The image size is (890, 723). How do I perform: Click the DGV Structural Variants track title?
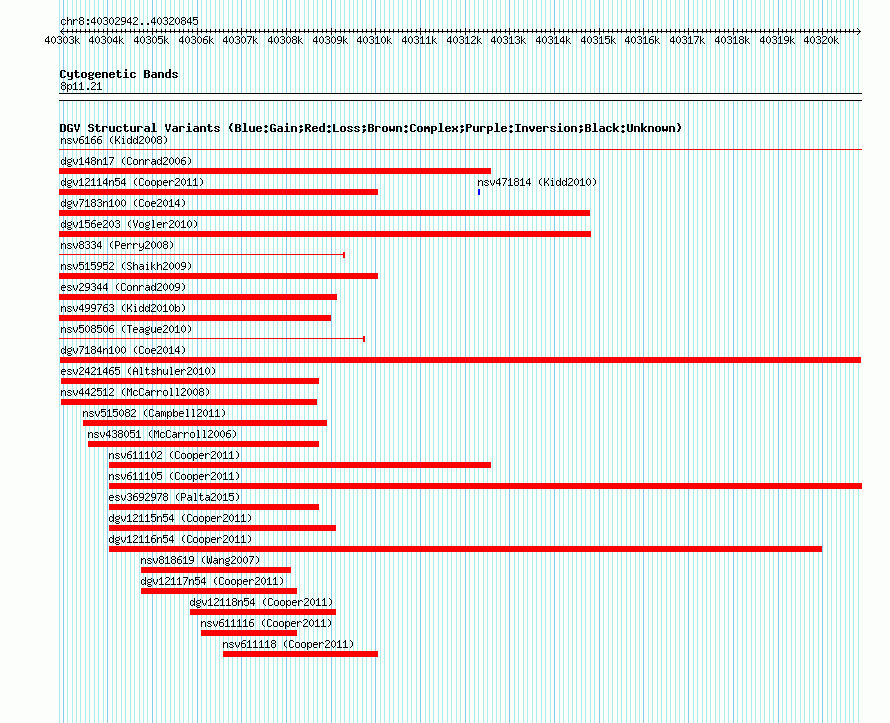[x=370, y=128]
